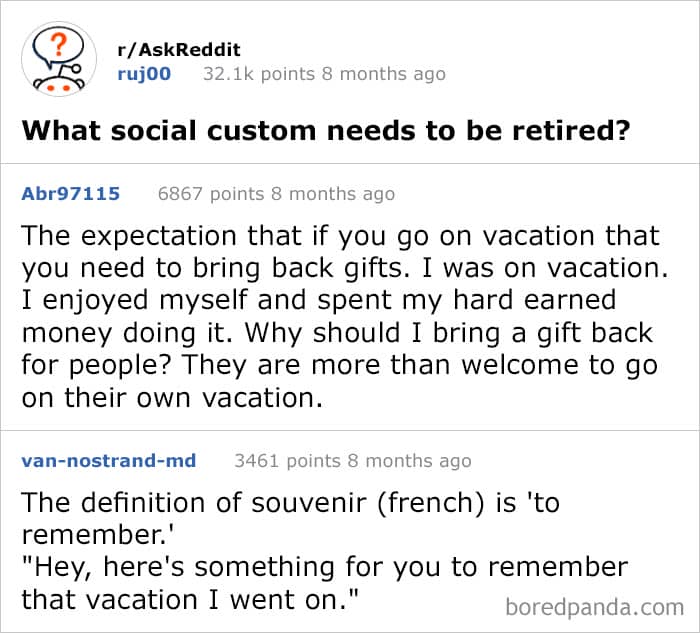
Task: Click the quoted line starting "Hey, here's something"
Action: click(x=324, y=567)
